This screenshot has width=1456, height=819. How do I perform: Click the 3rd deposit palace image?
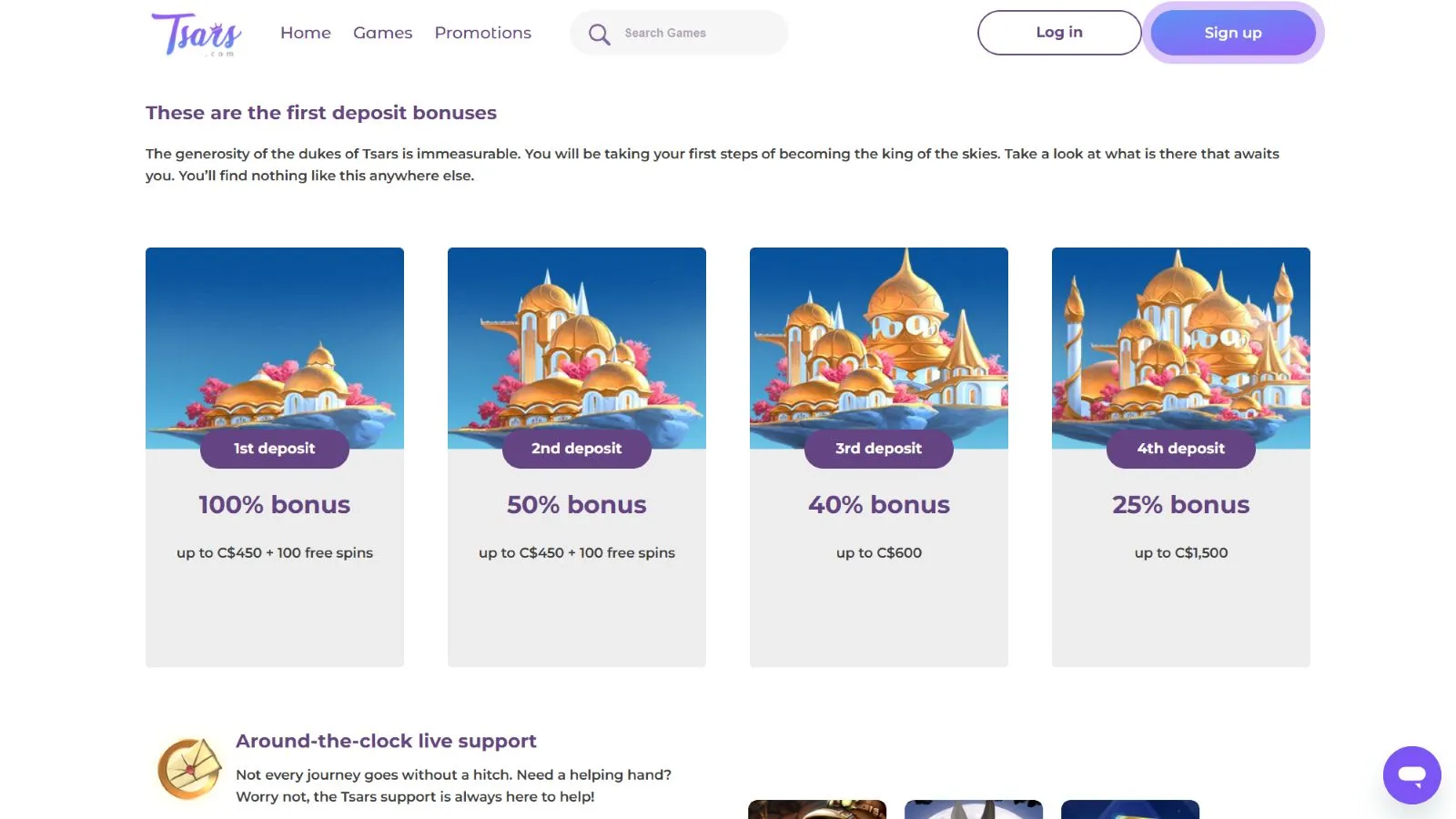879,346
